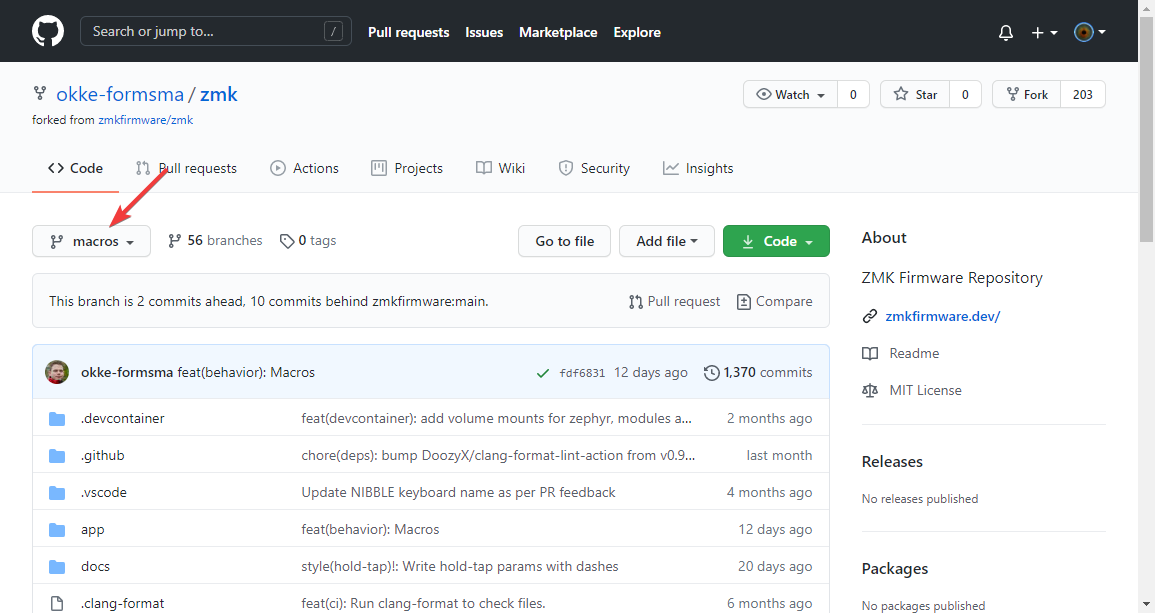Image resolution: width=1155 pixels, height=613 pixels.
Task: Open the Watch dropdown
Action: coord(789,93)
